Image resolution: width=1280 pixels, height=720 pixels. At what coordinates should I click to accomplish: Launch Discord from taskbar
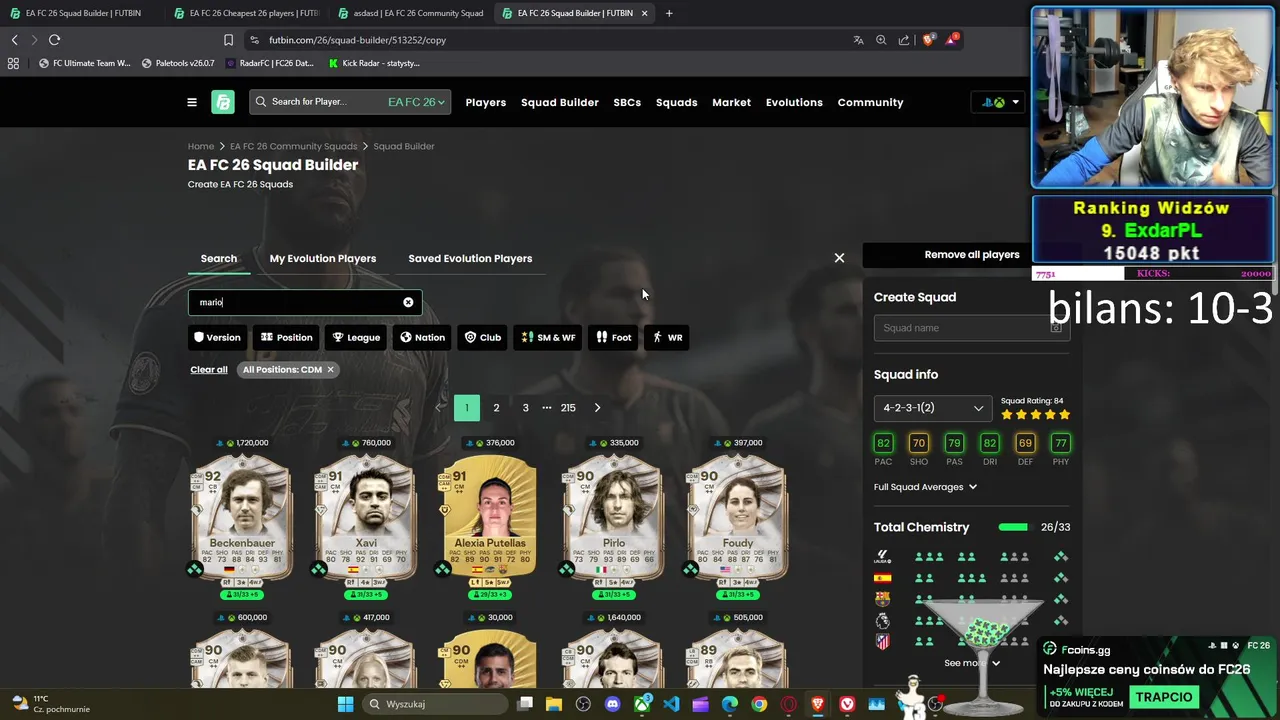(612, 704)
